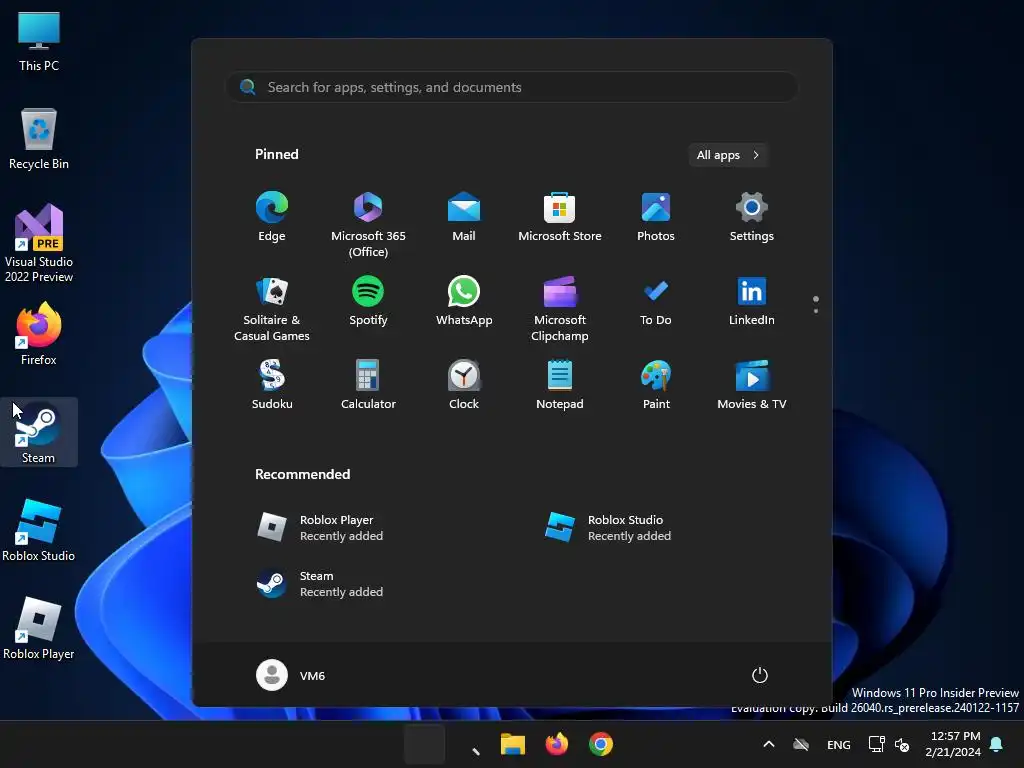1024x768 pixels.
Task: Select the Recycle Bin desktop icon
Action: coord(39,139)
